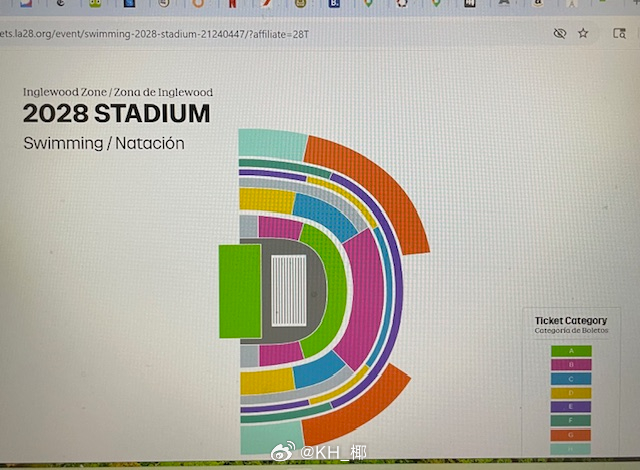This screenshot has width=640, height=470.
Task: Select category D yellow legend swatch
Action: pos(571,393)
